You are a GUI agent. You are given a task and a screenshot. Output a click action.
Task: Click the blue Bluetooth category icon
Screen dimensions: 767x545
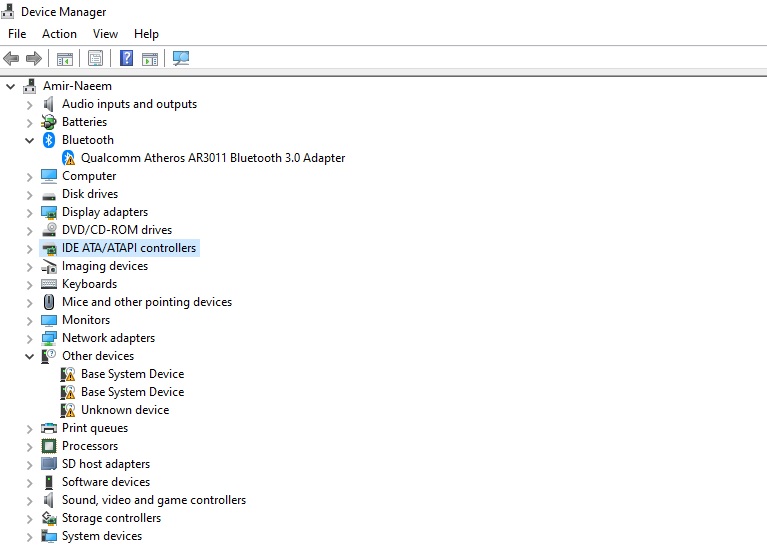tap(48, 140)
